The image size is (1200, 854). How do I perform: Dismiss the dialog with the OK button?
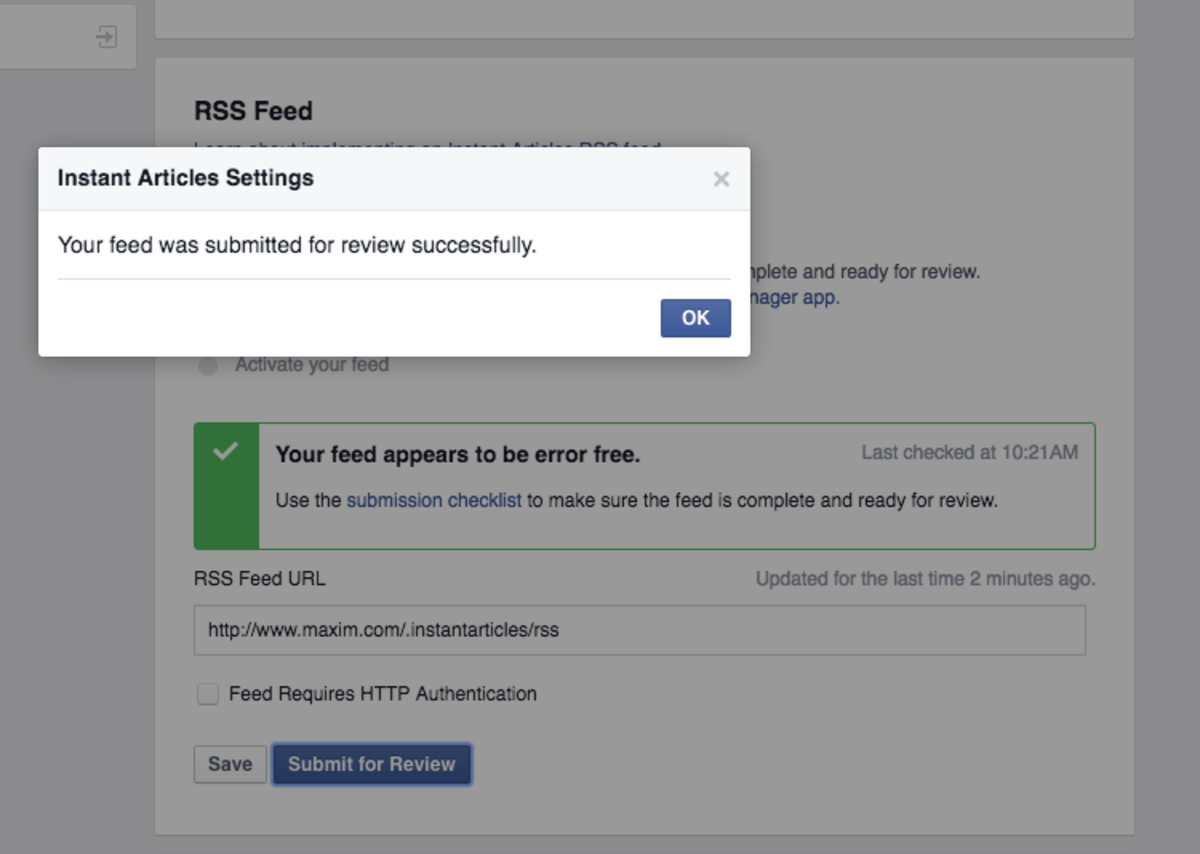695,317
